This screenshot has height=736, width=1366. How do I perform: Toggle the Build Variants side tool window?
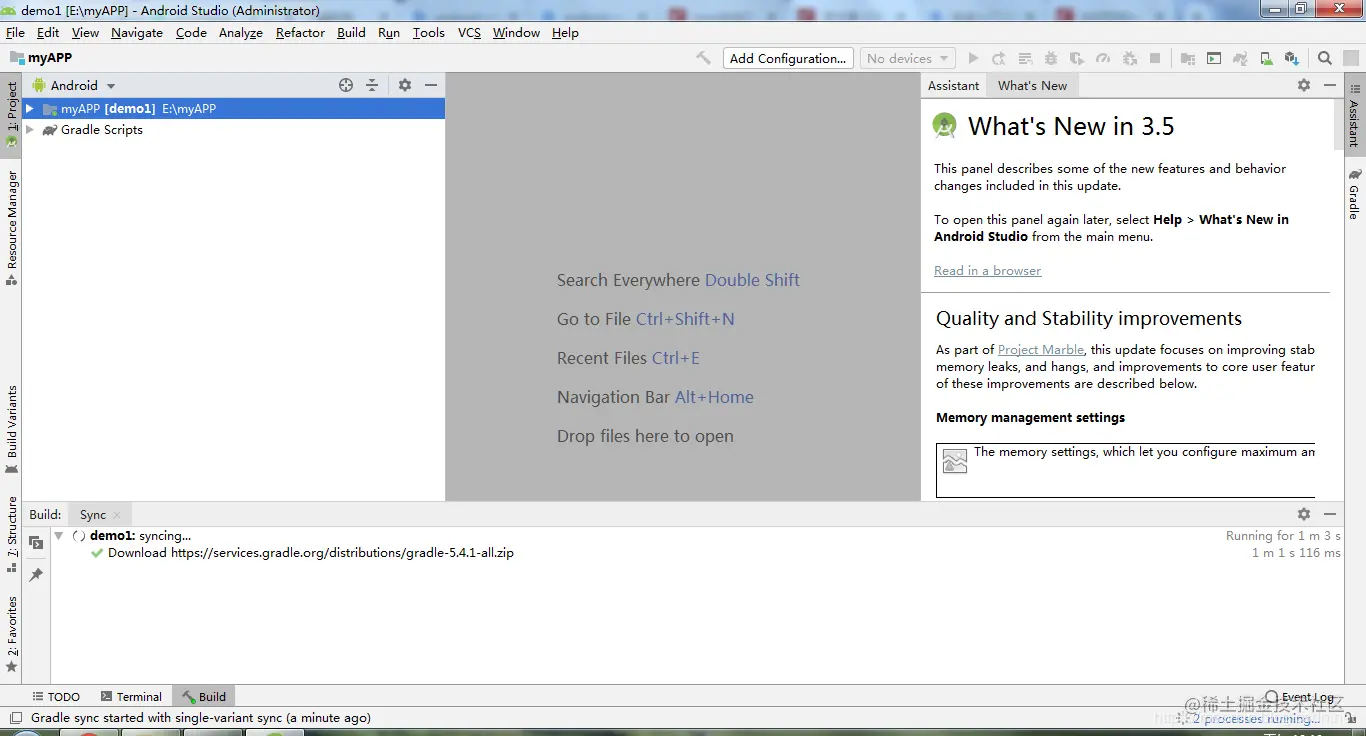click(11, 430)
